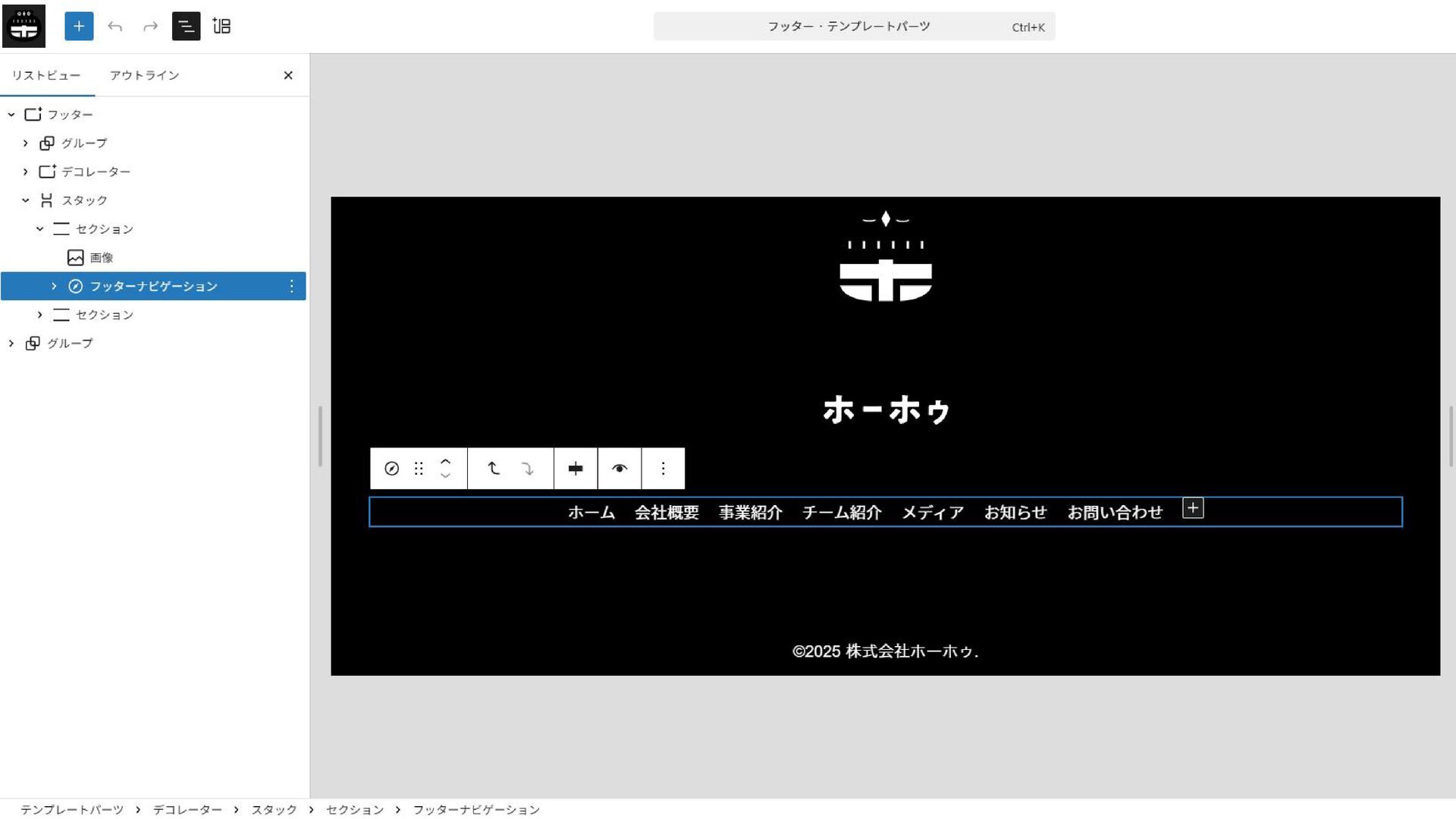Screen dimensions: 1456x819
Task: Open block toolbar options three-dot menu
Action: pos(663,469)
